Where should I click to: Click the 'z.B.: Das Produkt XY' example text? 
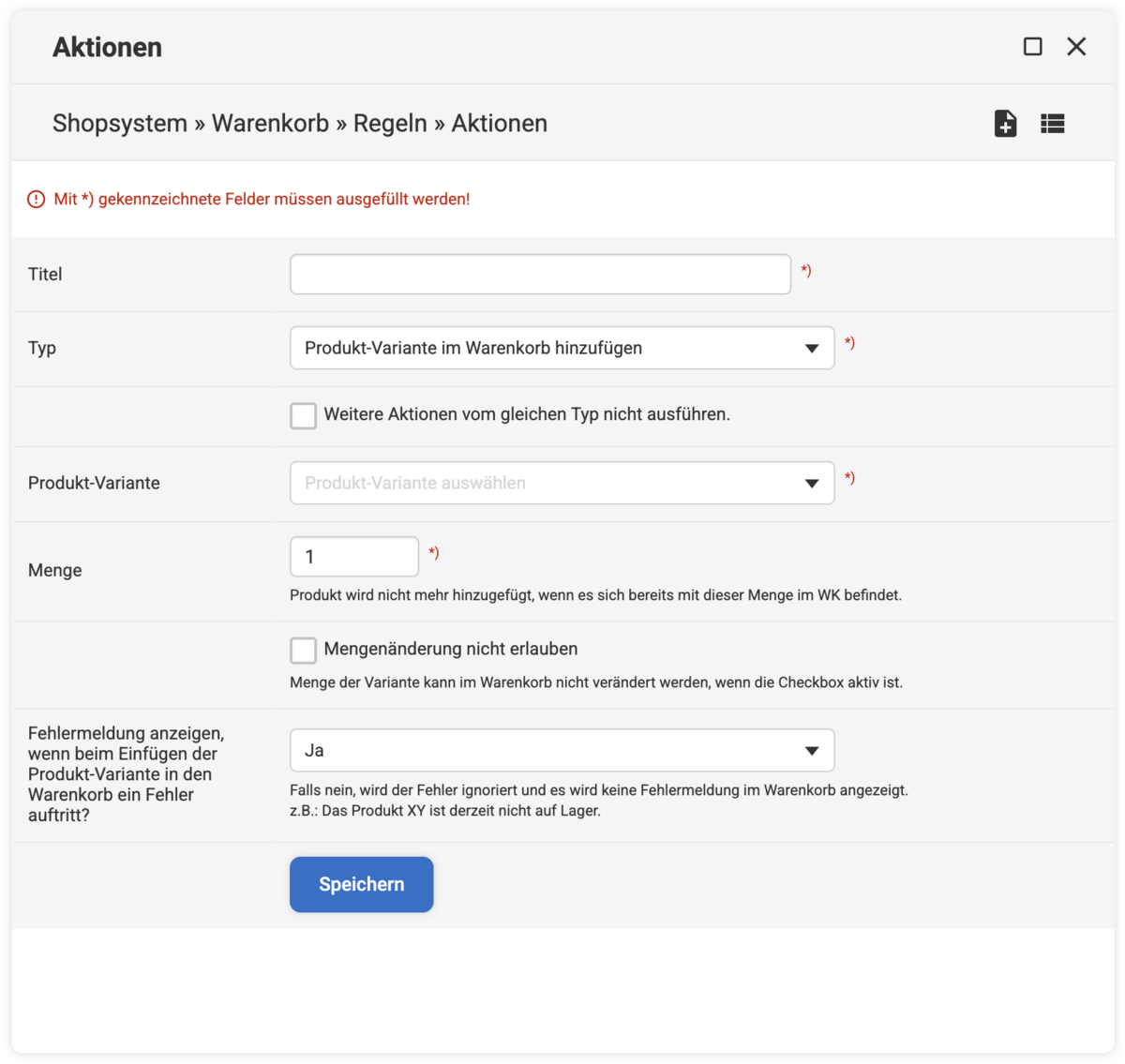pyautogui.click(x=445, y=811)
